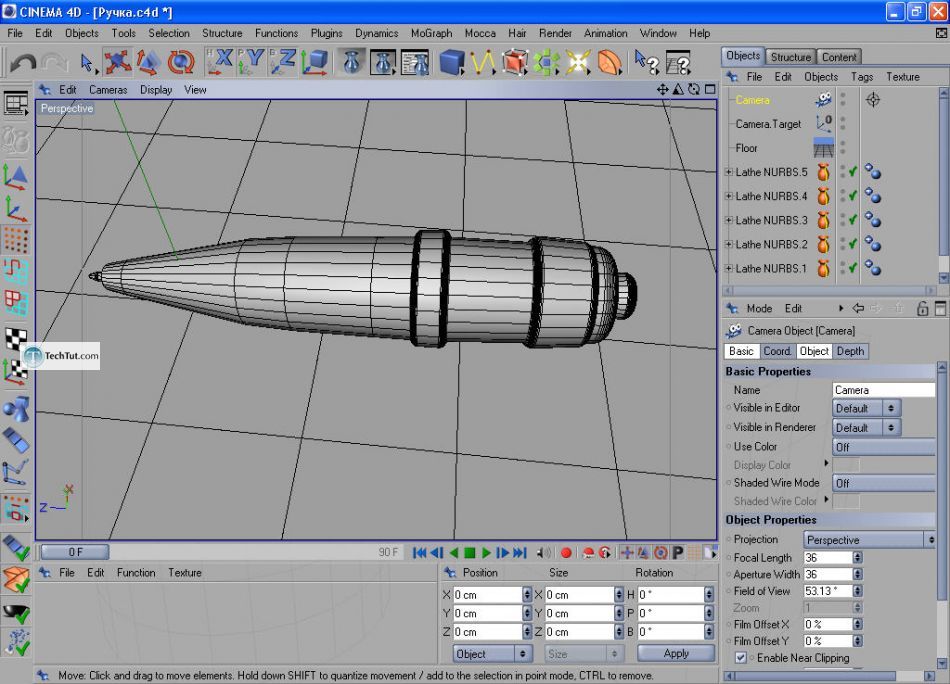The image size is (950, 684).
Task: Play the animation forward
Action: tap(486, 553)
